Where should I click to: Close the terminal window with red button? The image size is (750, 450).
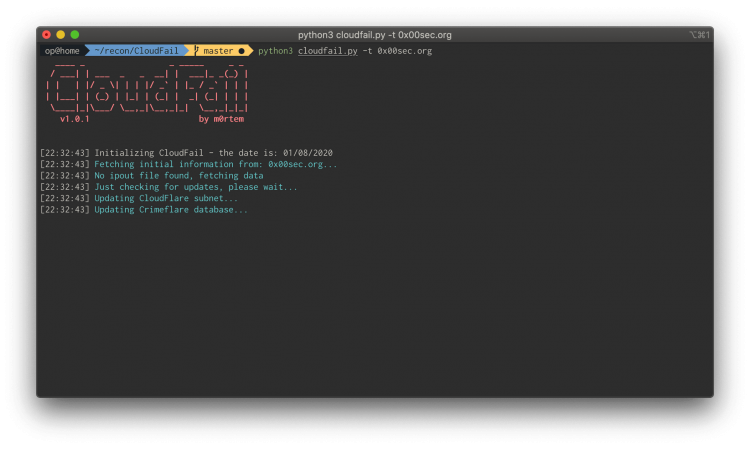[x=46, y=34]
